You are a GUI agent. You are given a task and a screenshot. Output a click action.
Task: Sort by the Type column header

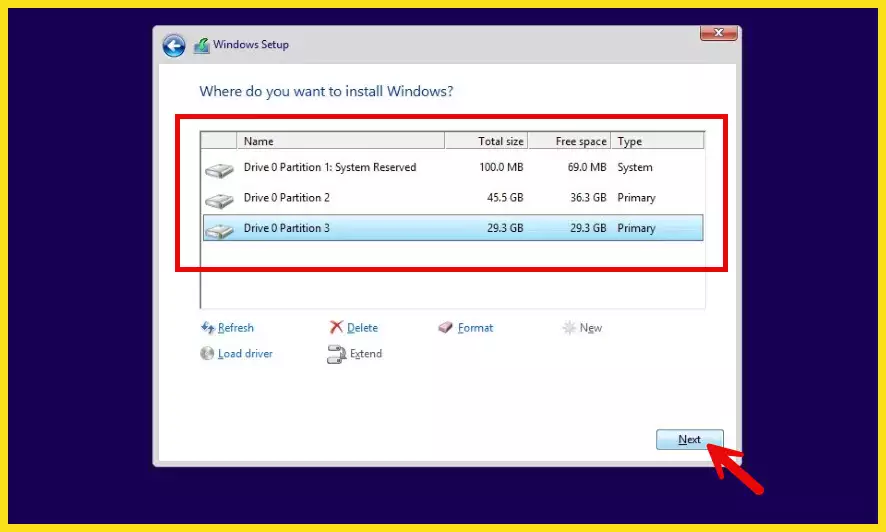click(658, 141)
